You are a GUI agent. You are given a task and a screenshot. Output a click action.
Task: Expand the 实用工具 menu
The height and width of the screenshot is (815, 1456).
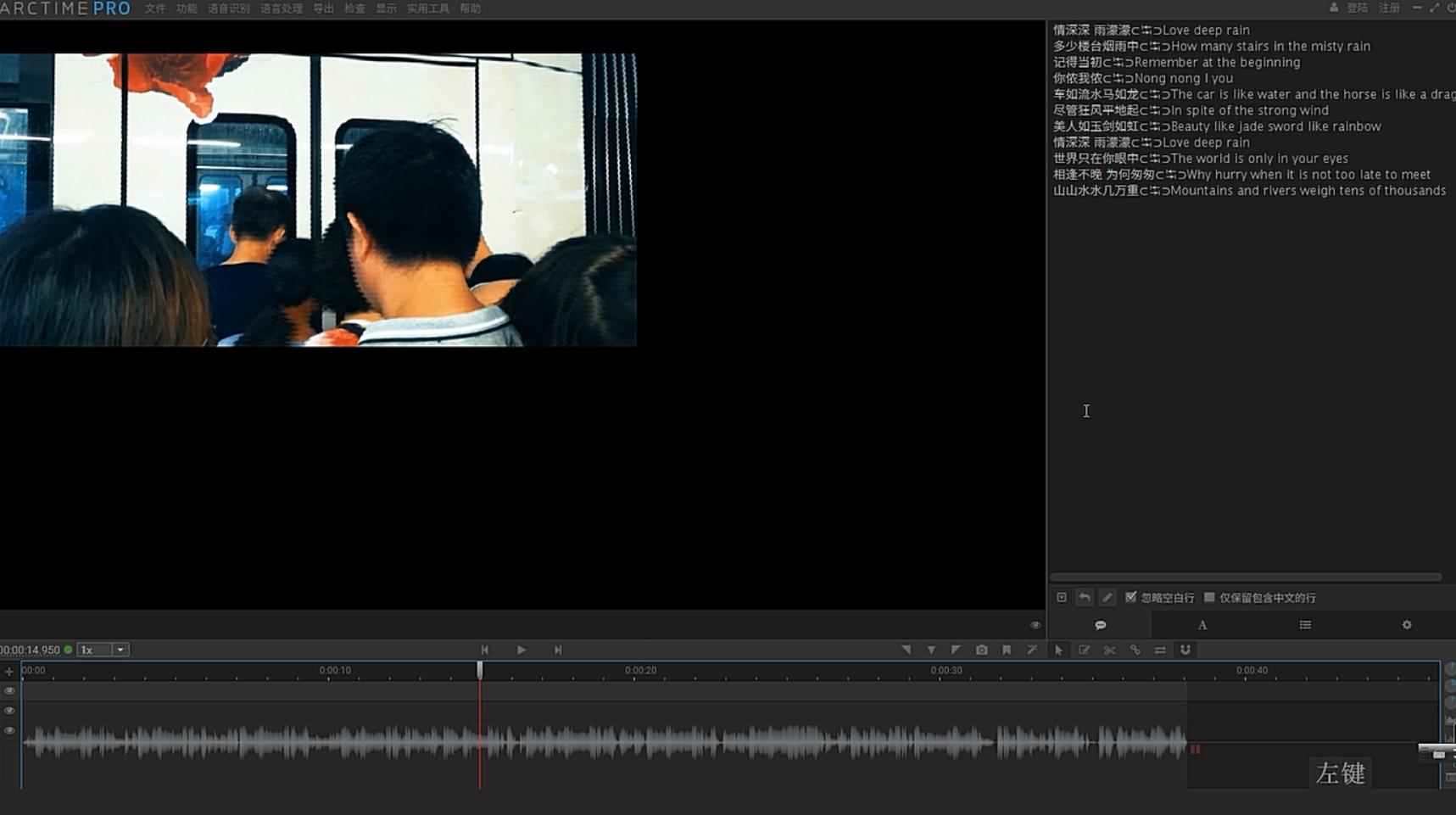click(x=427, y=8)
